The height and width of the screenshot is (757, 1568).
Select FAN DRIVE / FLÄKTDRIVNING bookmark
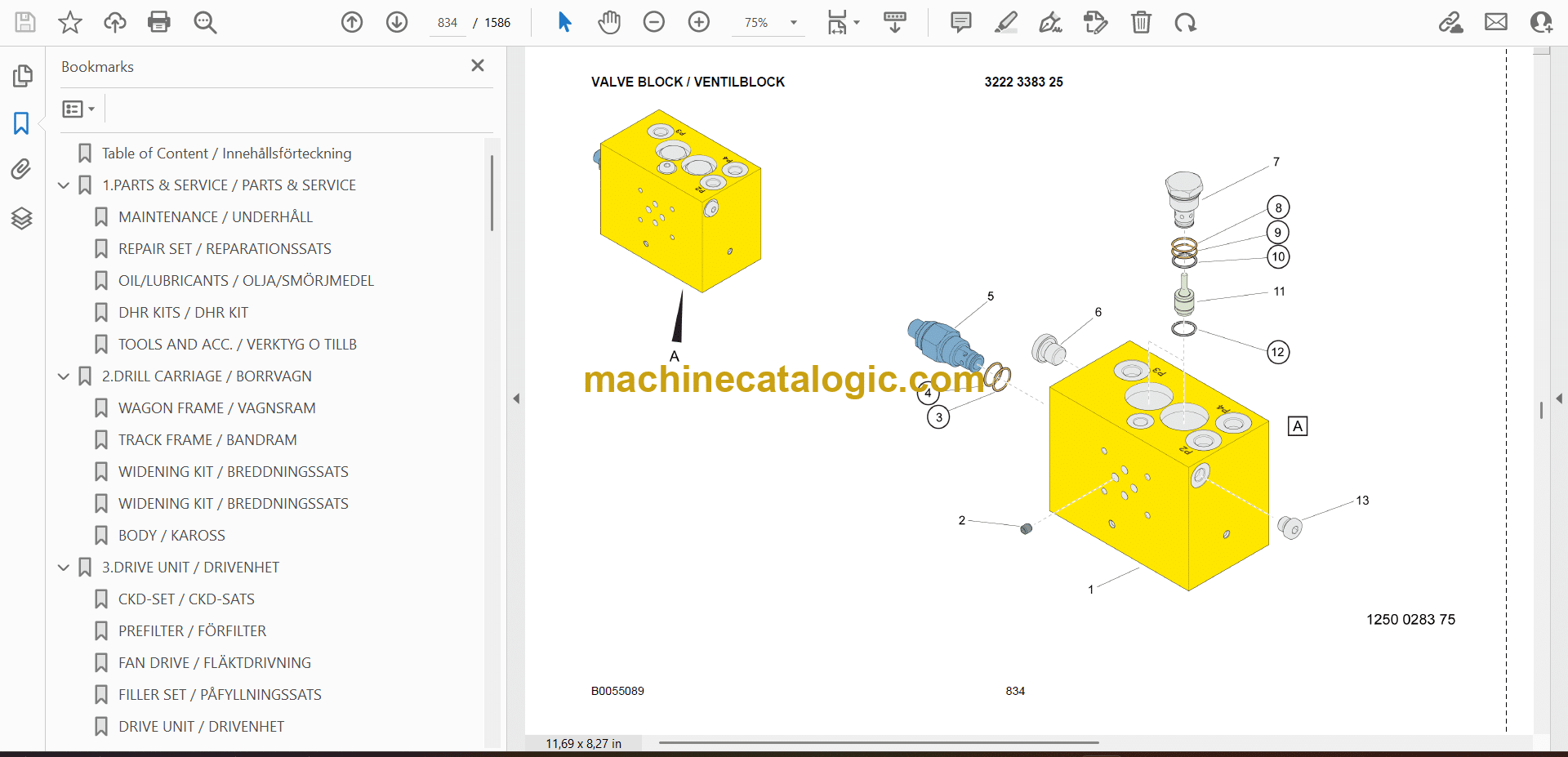214,662
